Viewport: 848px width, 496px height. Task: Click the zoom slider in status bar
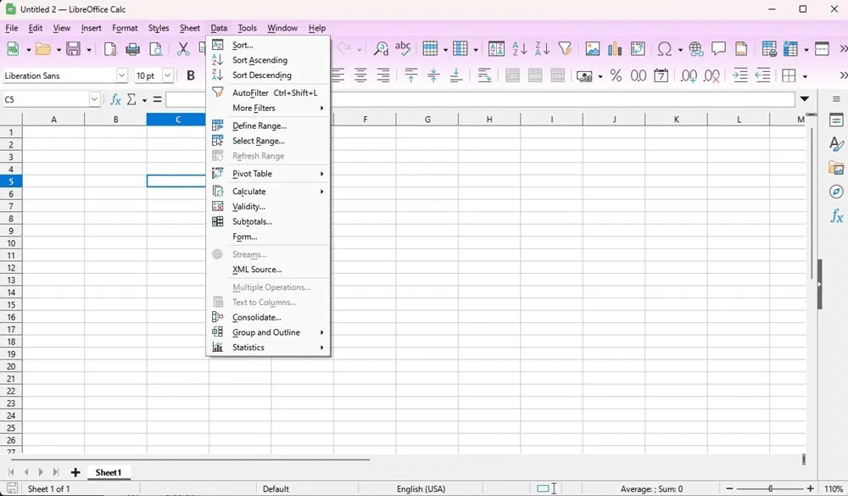pyautogui.click(x=770, y=489)
